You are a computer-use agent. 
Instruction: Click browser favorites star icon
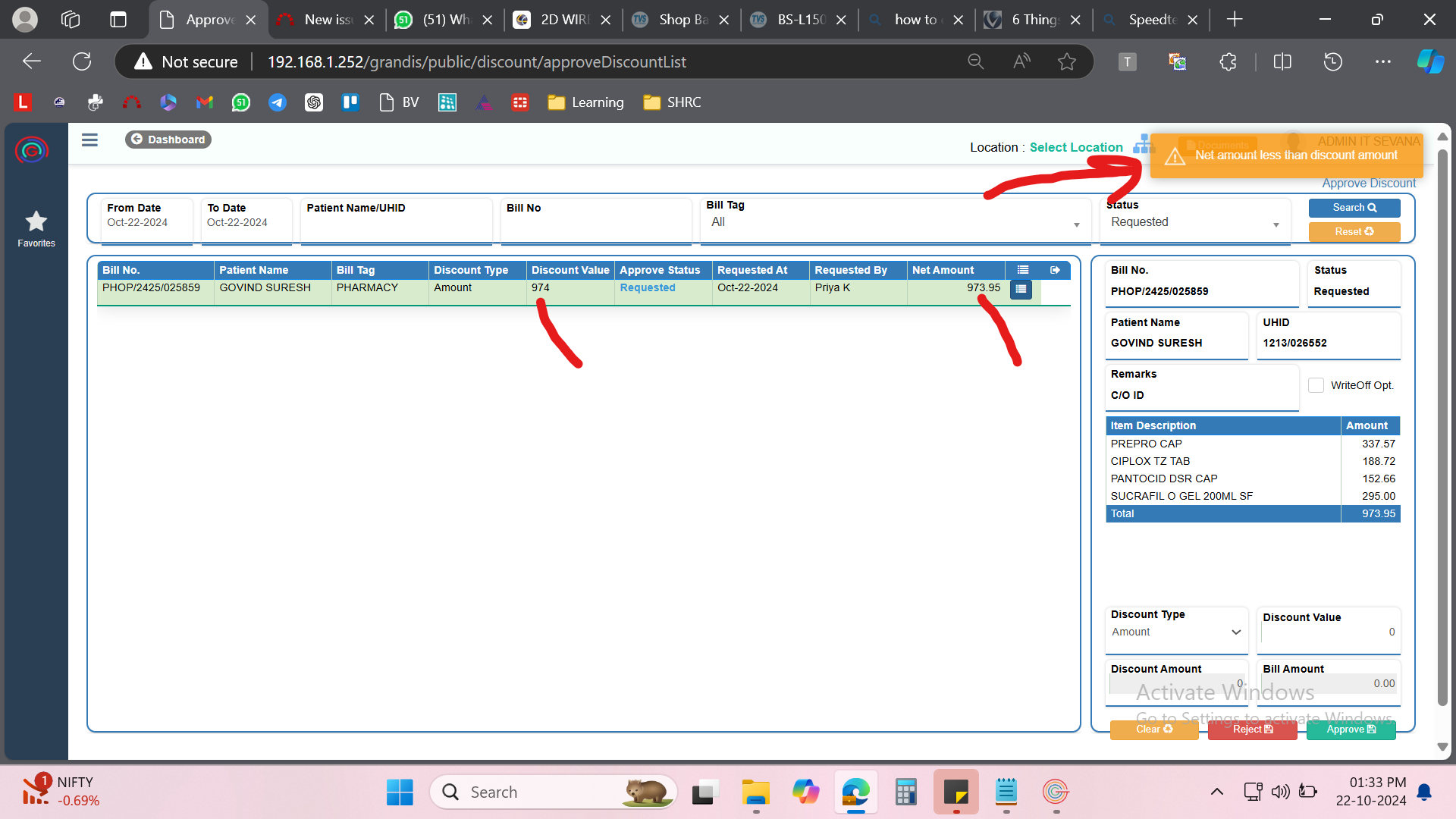pyautogui.click(x=1067, y=62)
